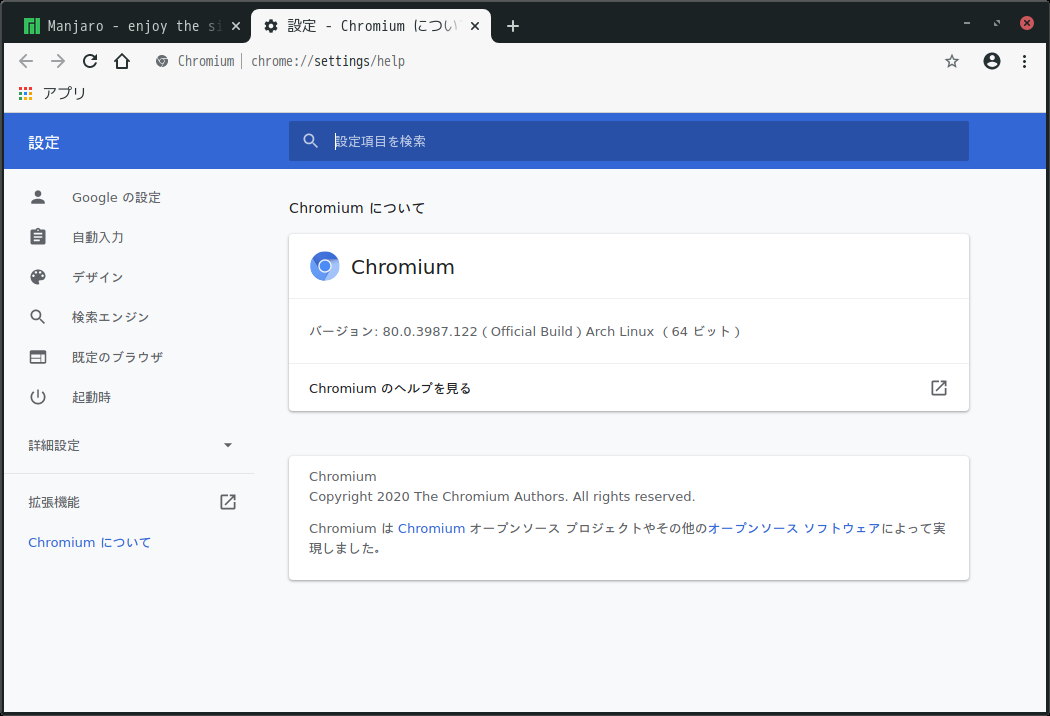The height and width of the screenshot is (716, 1050).
Task: View site information via Chromium icon in address bar
Action: pyautogui.click(x=161, y=62)
